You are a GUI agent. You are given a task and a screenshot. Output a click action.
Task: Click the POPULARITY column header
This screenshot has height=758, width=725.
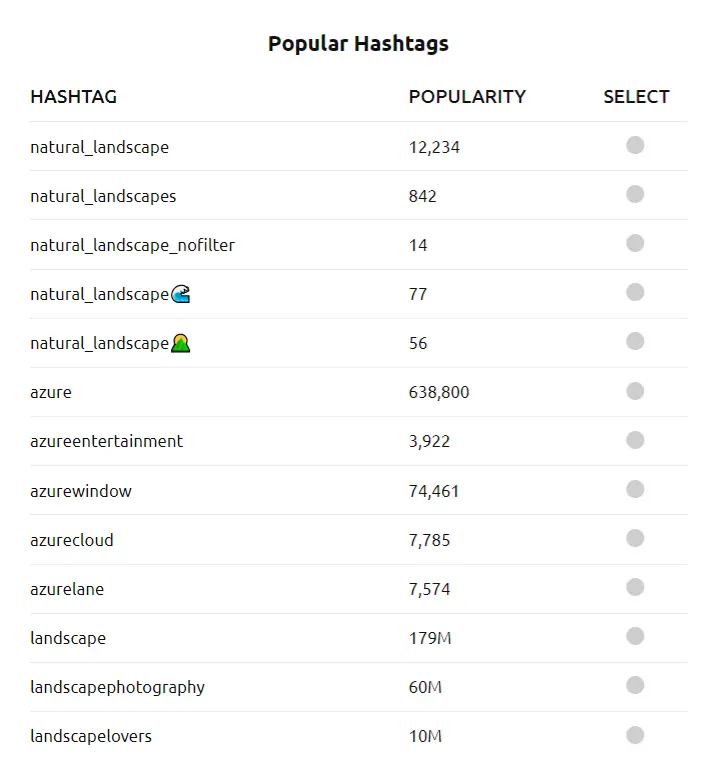click(467, 97)
